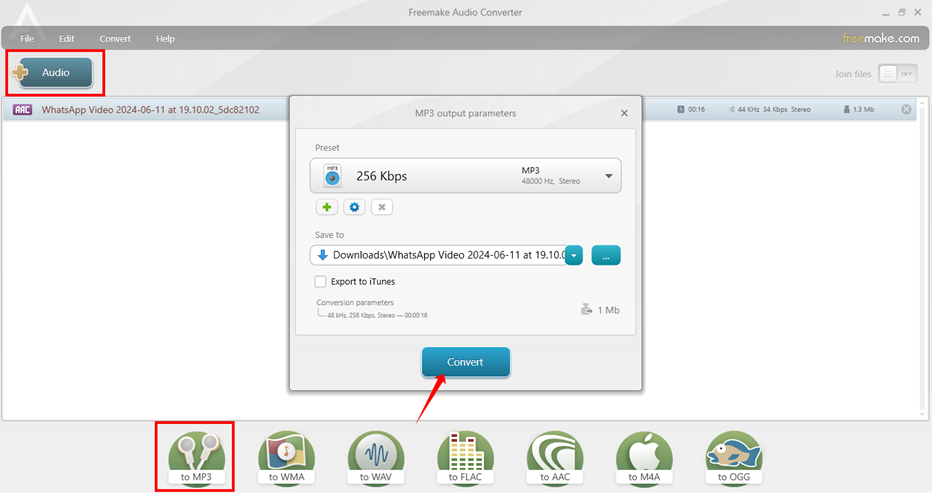Select the AAC format badge of WhatsApp Video
The image size is (932, 493).
pyautogui.click(x=23, y=109)
